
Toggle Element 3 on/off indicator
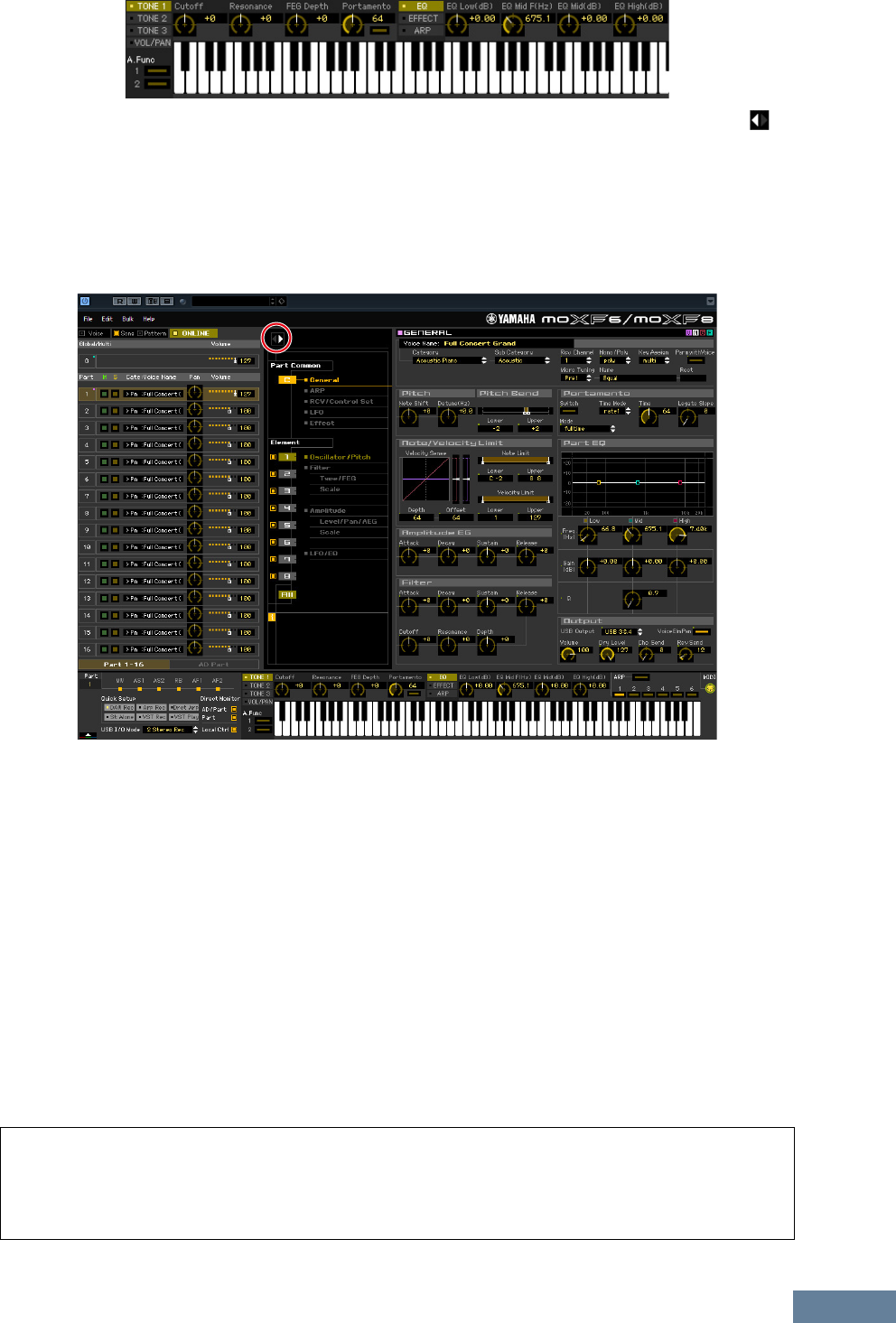coord(273,491)
